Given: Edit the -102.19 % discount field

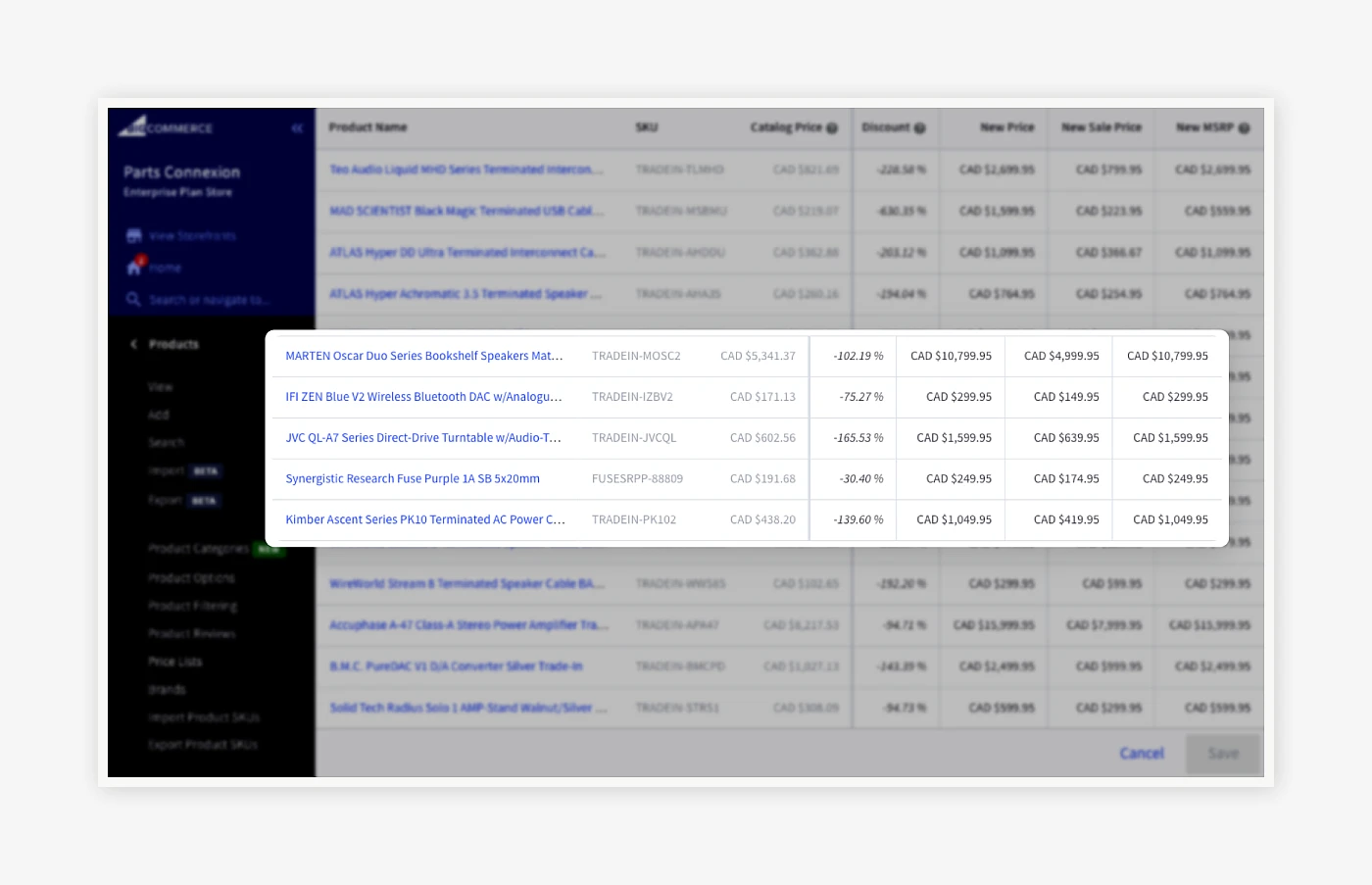Looking at the screenshot, I should [x=854, y=356].
